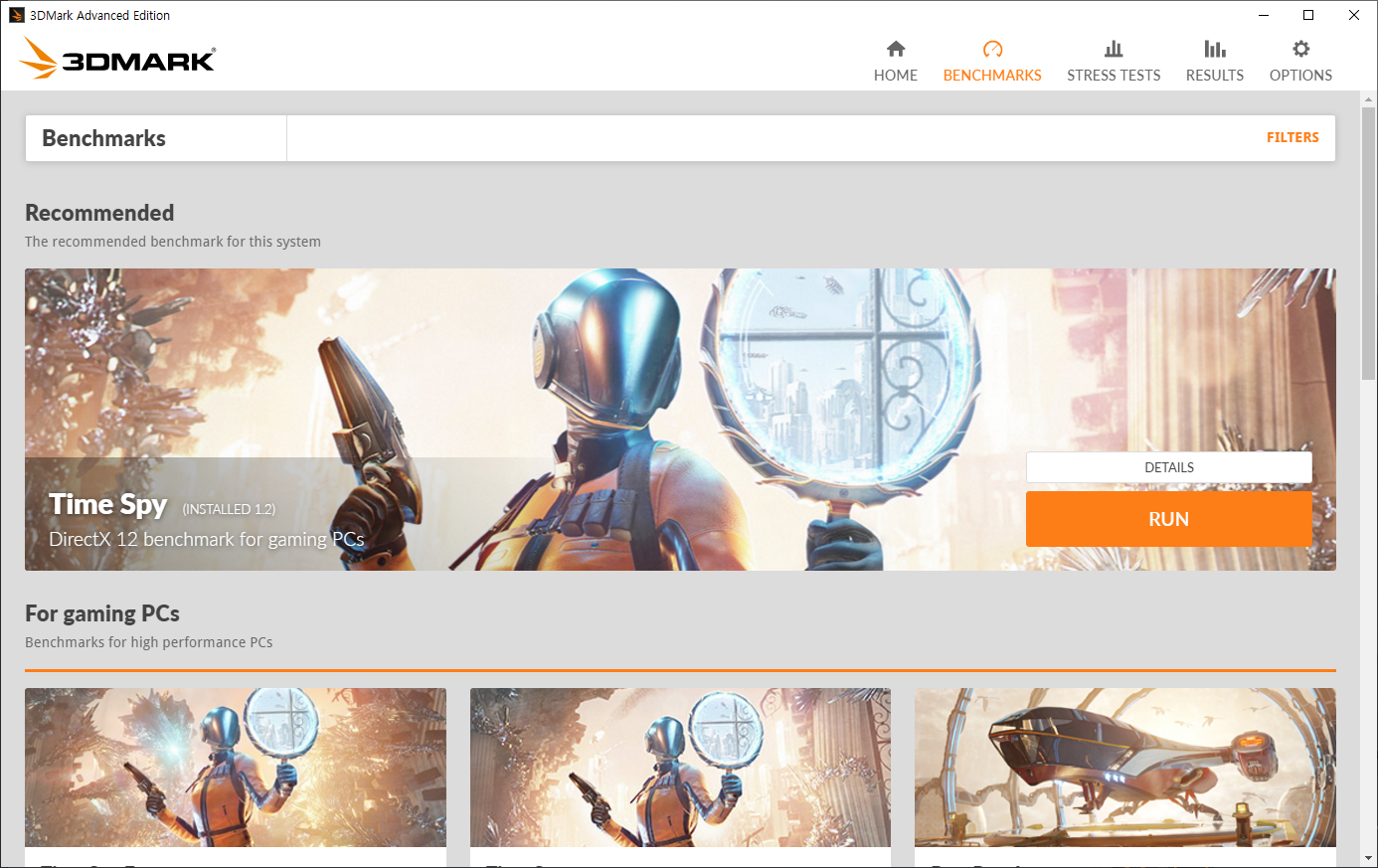Click the 'Recommended' section heading
The image size is (1378, 868).
[x=99, y=213]
